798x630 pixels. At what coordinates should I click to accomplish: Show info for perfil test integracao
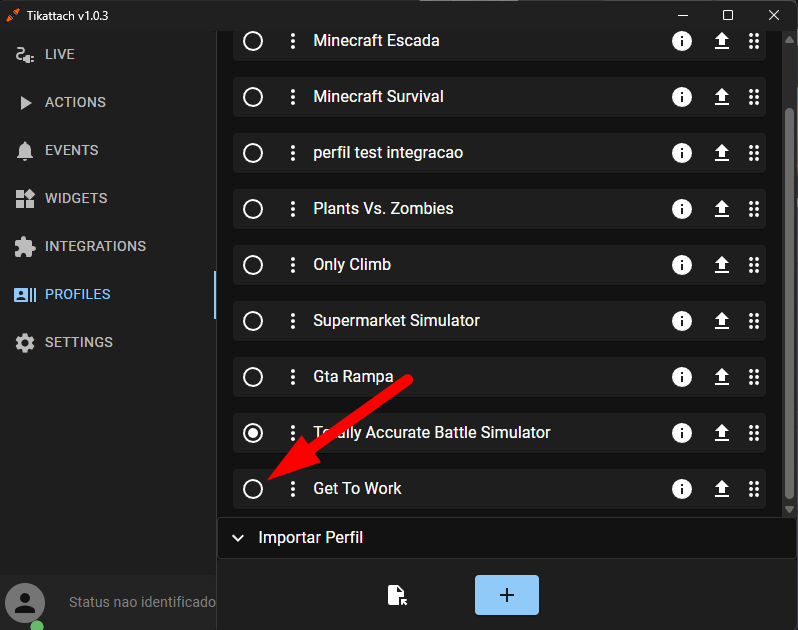tap(681, 153)
